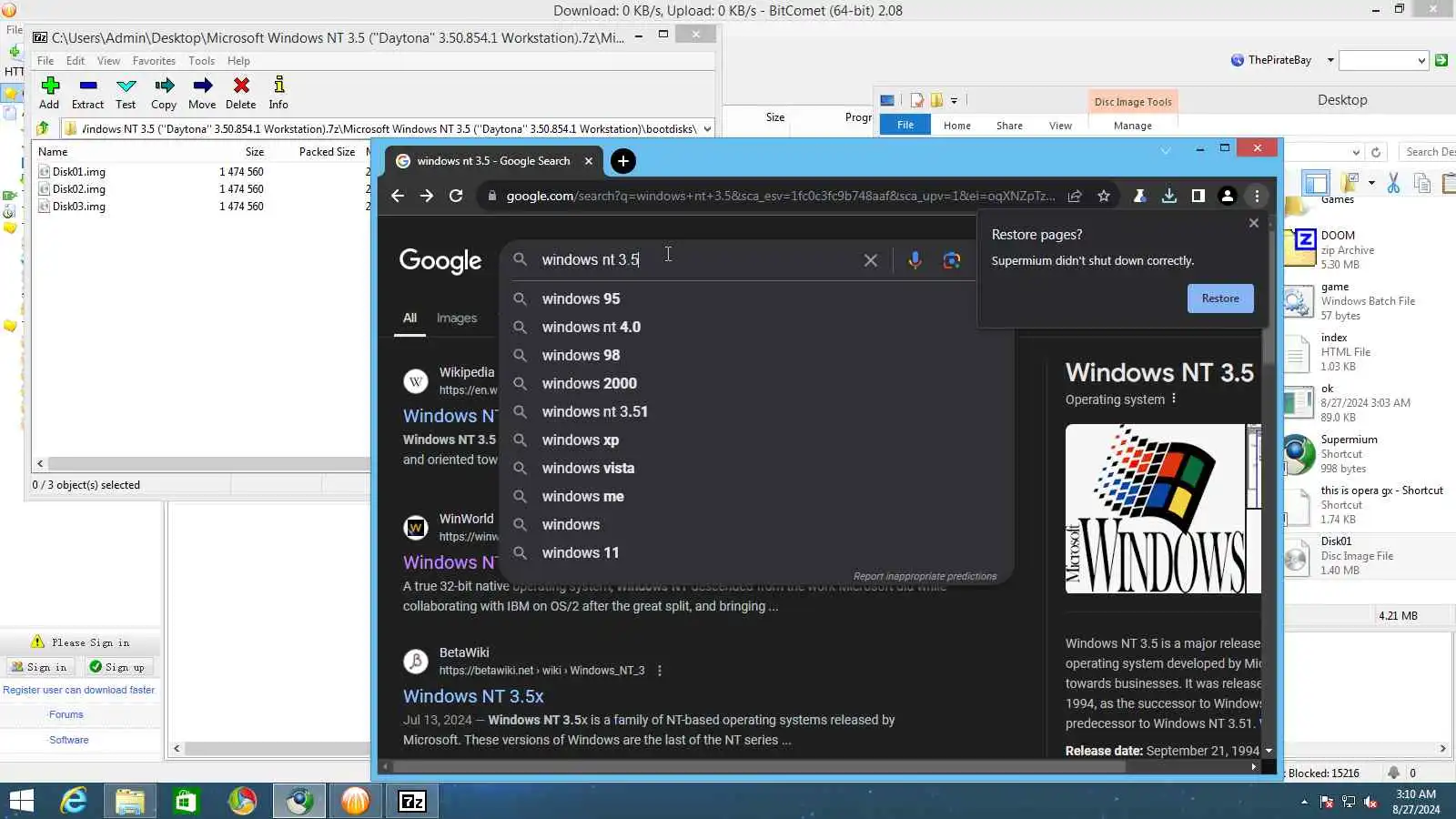1456x819 pixels.
Task: Expand the Explorer address bar dropdown
Action: [x=1356, y=152]
